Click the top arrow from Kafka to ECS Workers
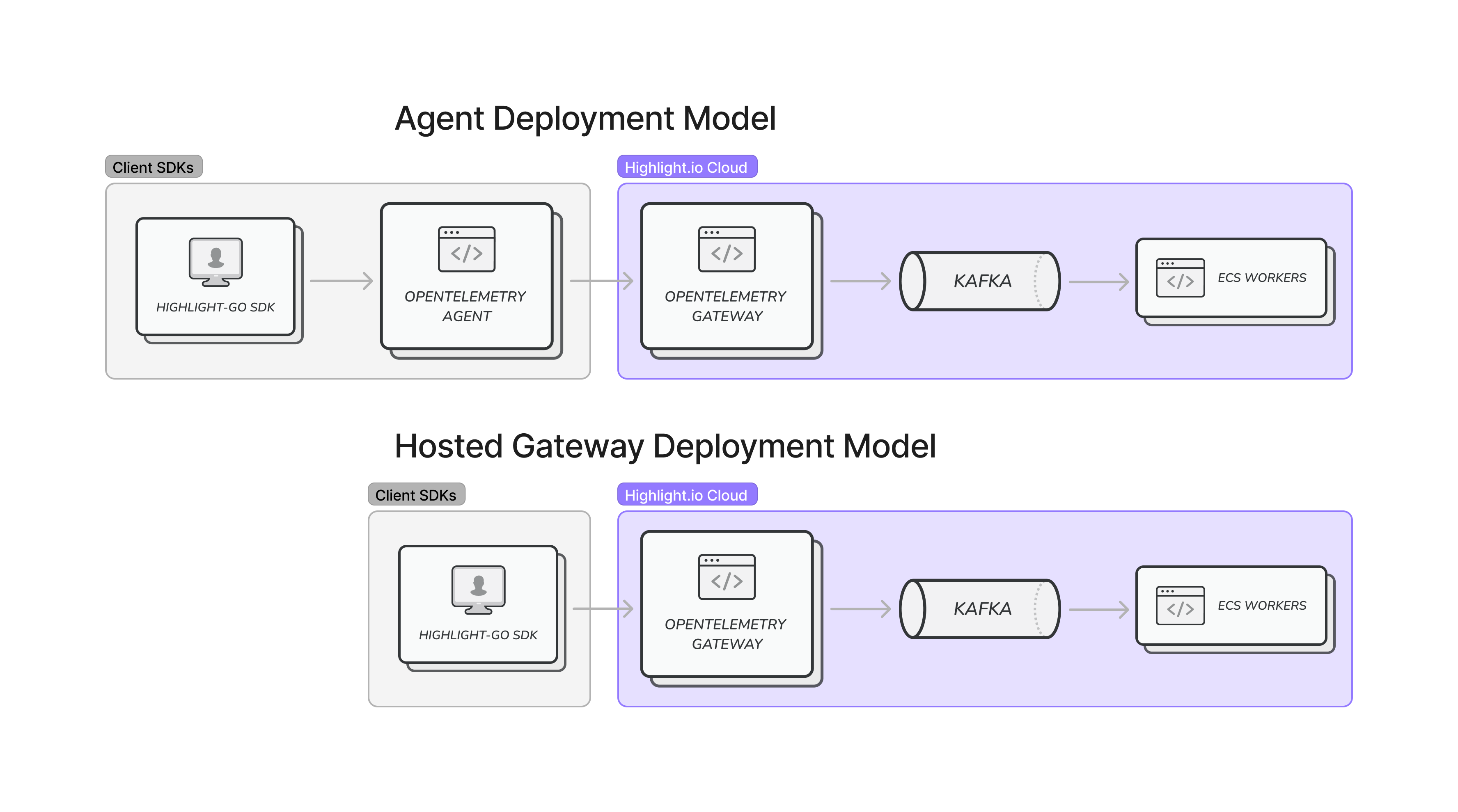The image size is (1458, 812). (x=1098, y=281)
